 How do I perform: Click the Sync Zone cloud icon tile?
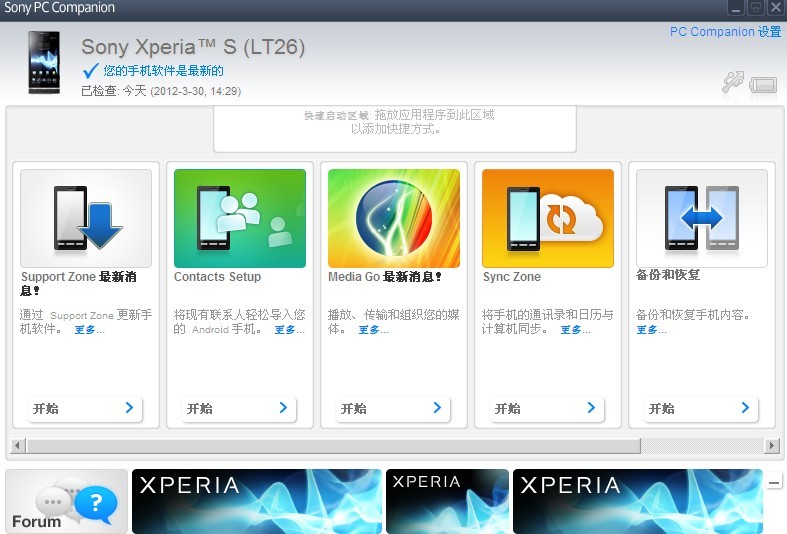tap(548, 218)
